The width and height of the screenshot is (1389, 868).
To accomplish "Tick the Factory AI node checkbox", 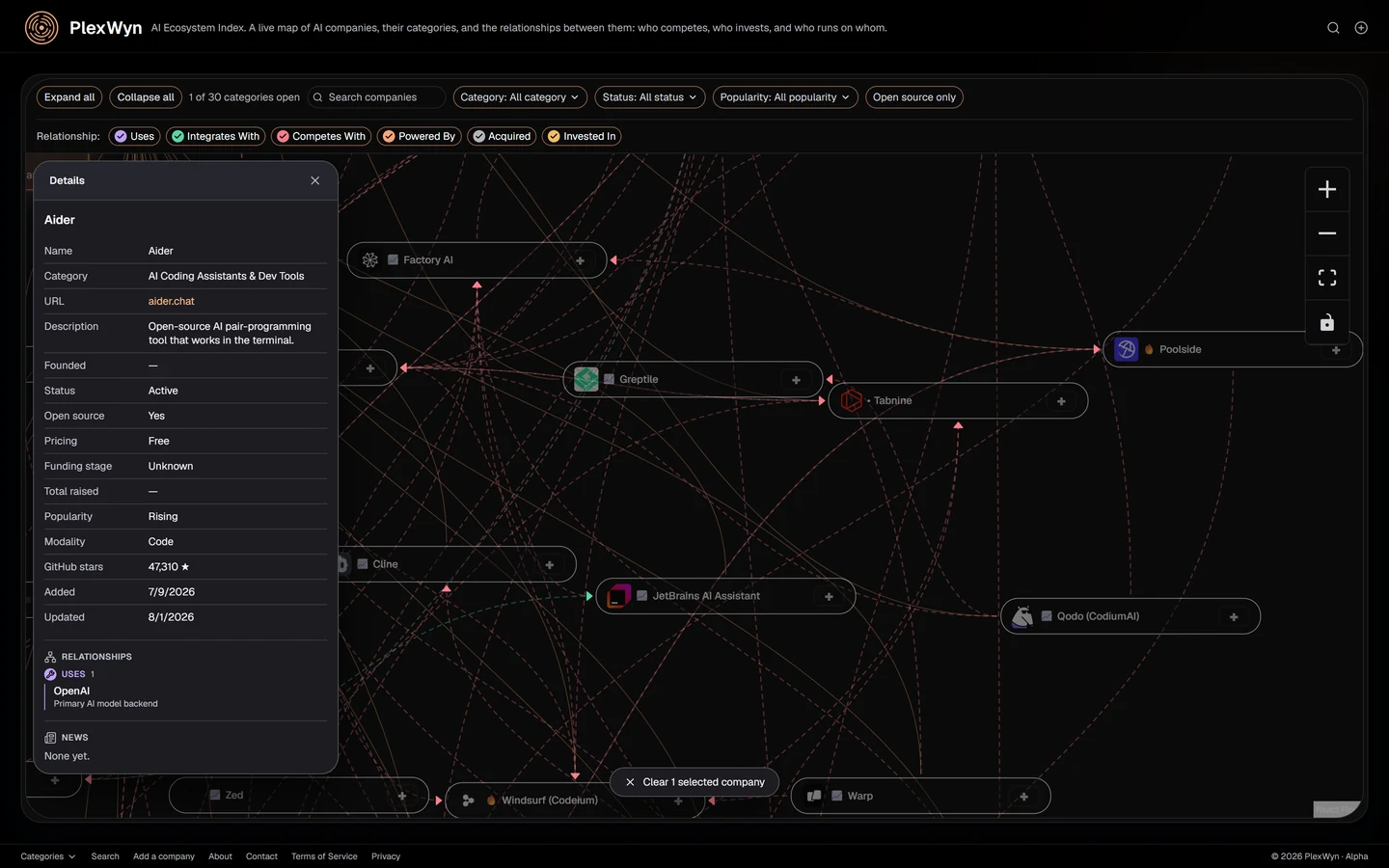I will click(x=393, y=260).
